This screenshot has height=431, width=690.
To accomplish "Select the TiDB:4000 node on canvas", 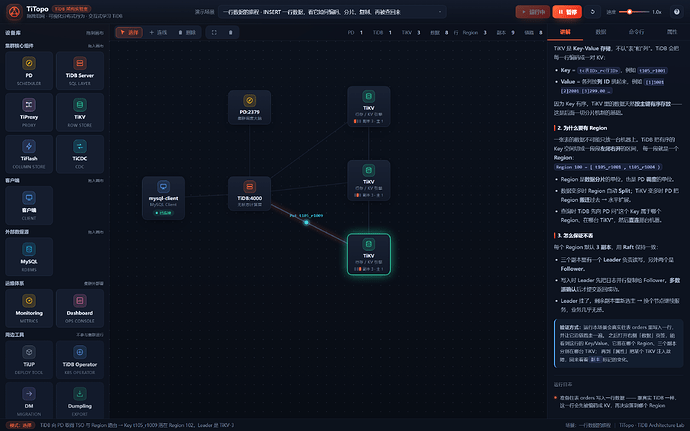I will coord(250,193).
